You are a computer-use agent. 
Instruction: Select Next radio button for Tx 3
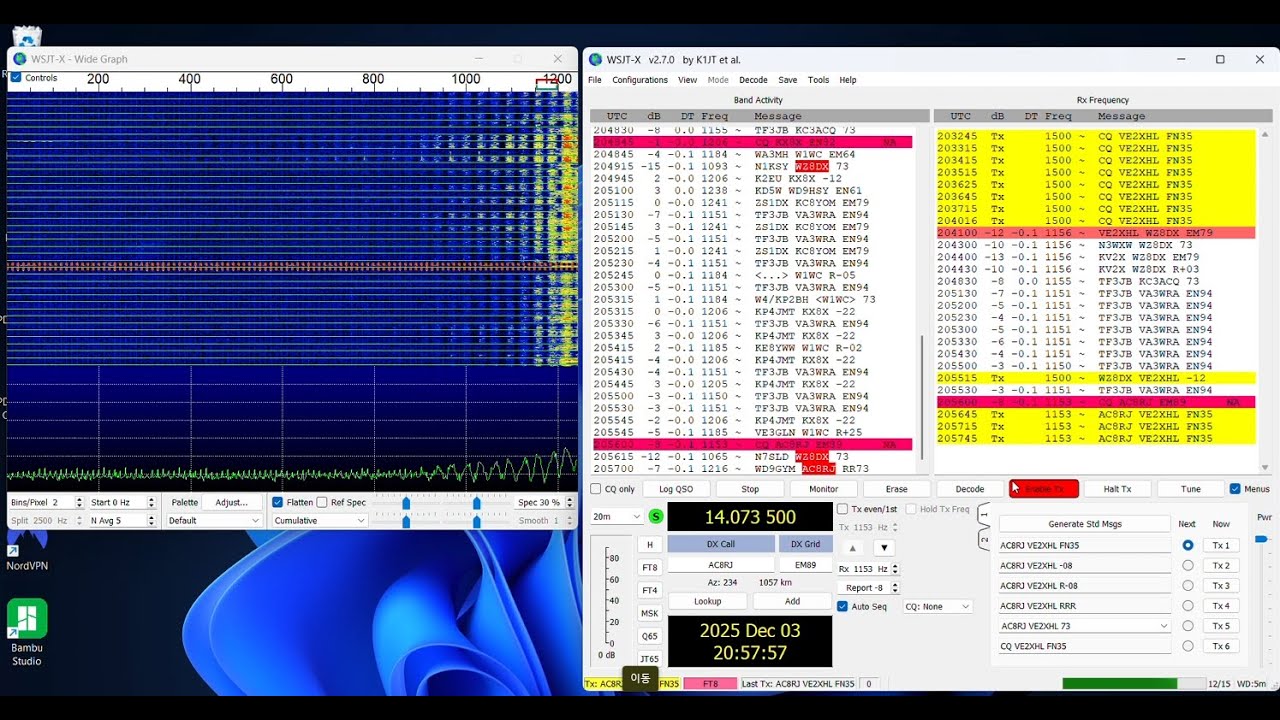pyautogui.click(x=1188, y=586)
